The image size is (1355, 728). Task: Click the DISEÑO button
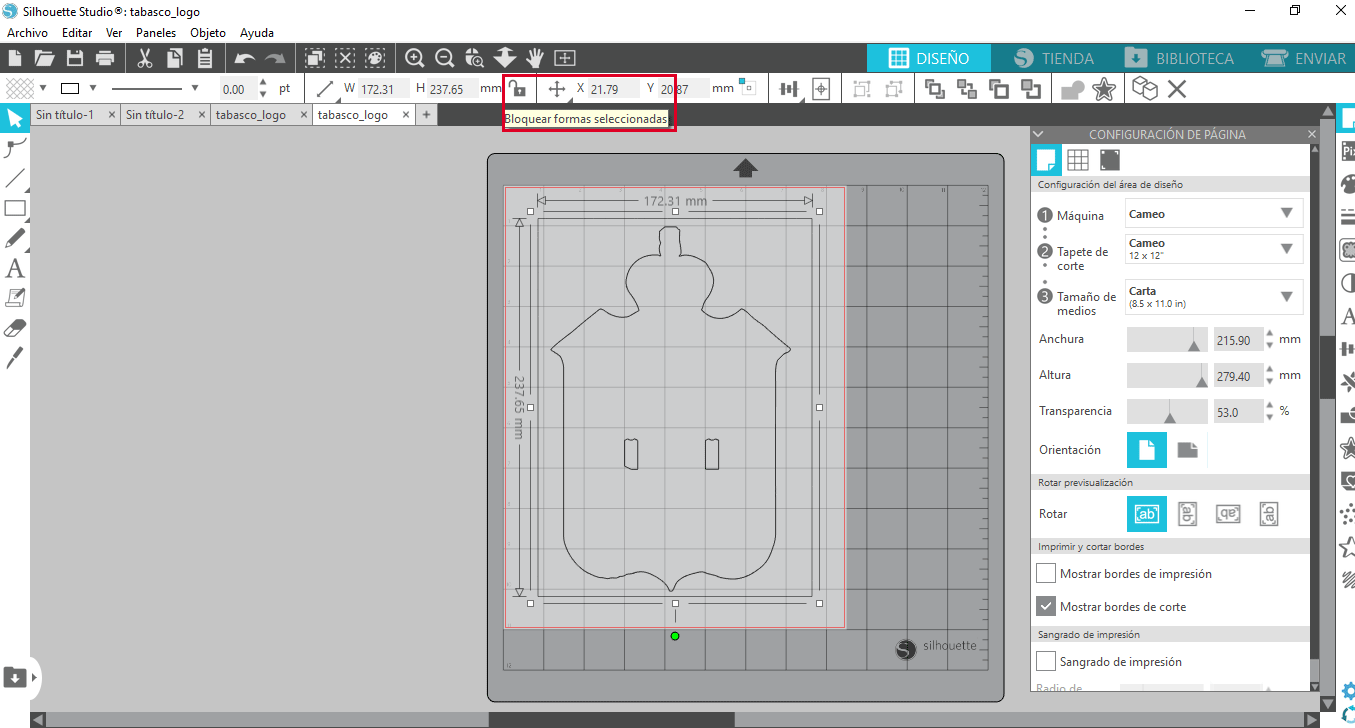929,58
